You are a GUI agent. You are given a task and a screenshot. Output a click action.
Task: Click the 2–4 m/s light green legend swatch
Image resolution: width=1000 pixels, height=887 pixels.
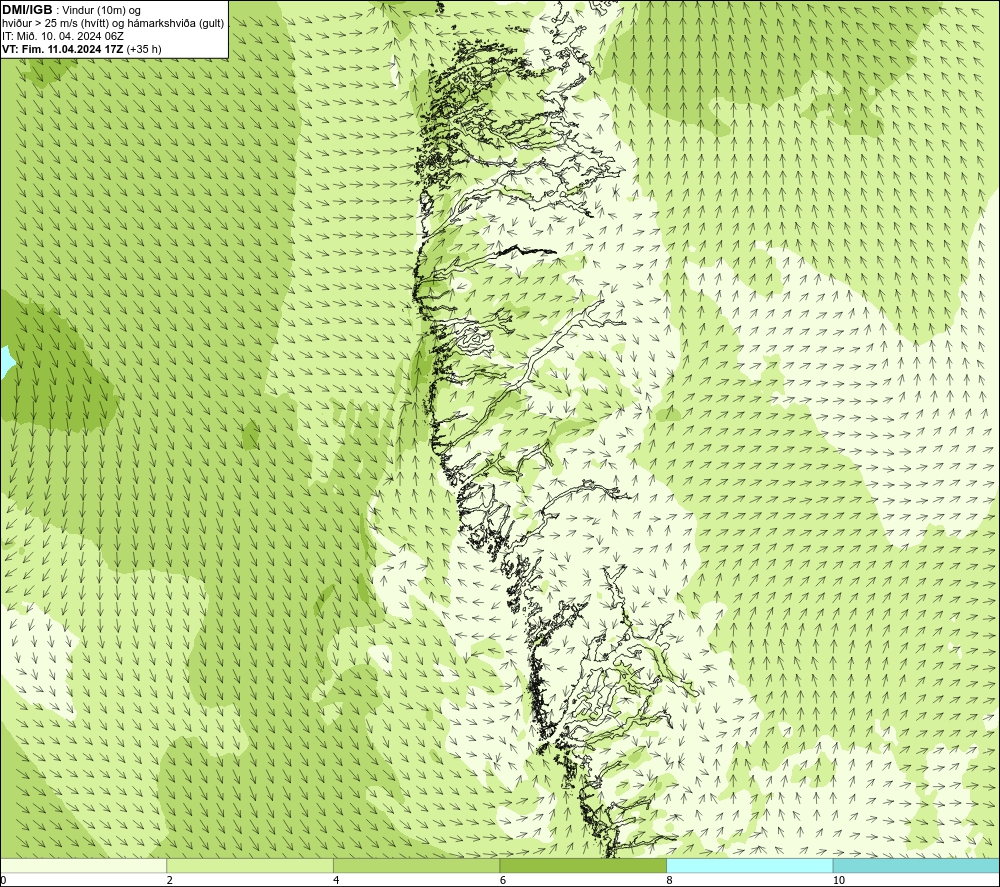pyautogui.click(x=250, y=865)
